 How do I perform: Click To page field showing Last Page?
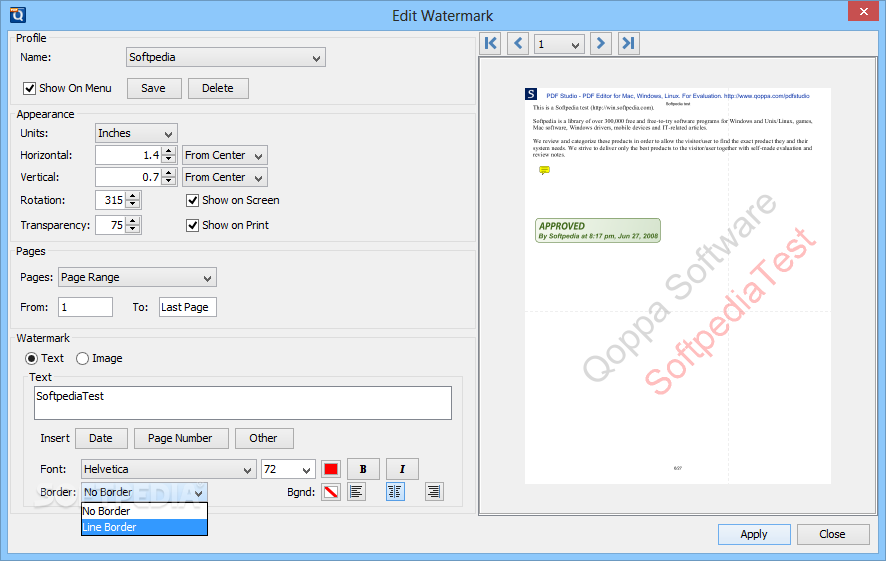click(x=188, y=307)
